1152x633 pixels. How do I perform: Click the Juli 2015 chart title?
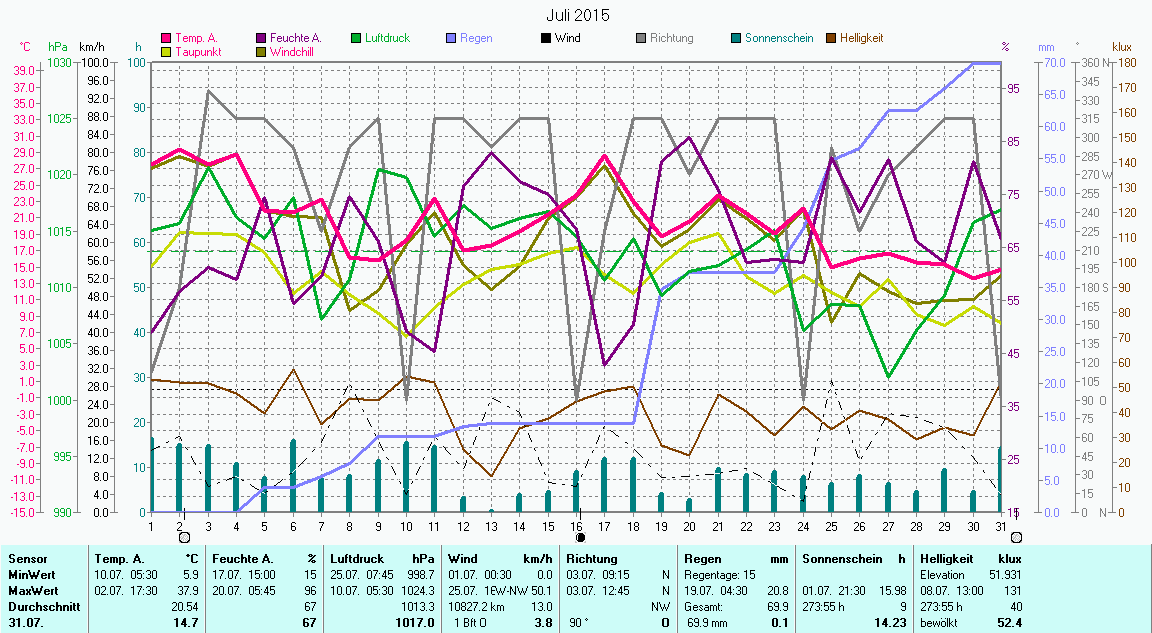[x=577, y=15]
